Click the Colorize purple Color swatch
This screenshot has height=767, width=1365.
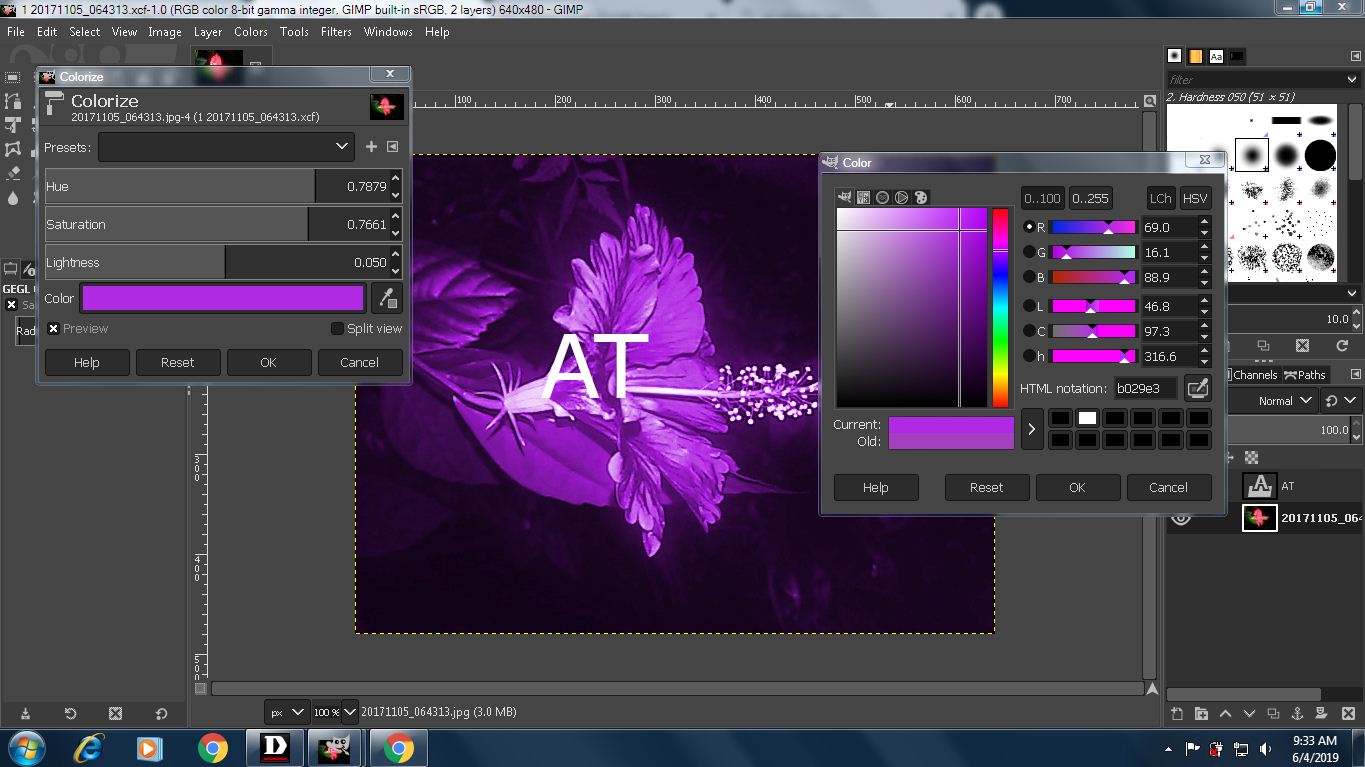(x=223, y=298)
